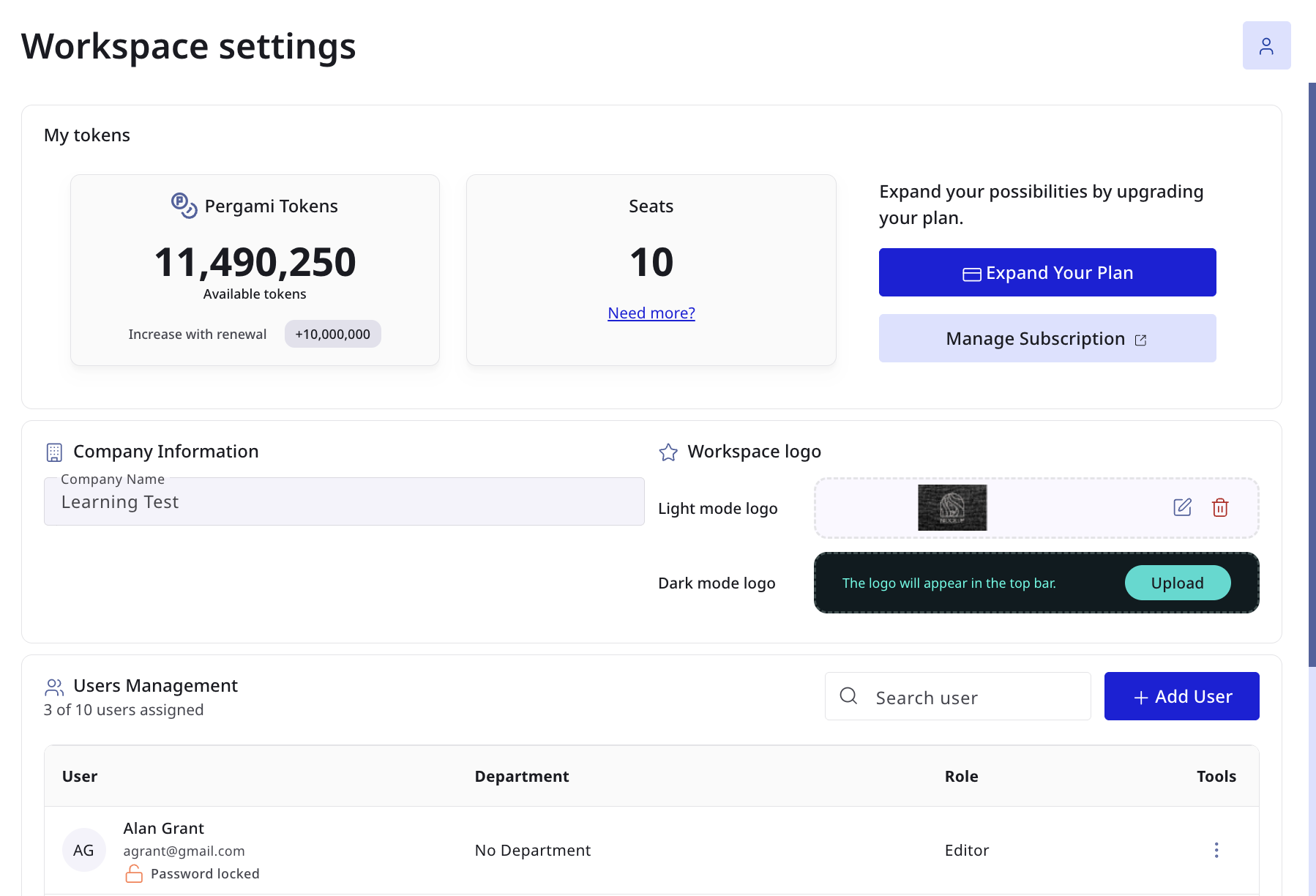Click the Department column header
Image resolution: width=1316 pixels, height=896 pixels.
522,776
